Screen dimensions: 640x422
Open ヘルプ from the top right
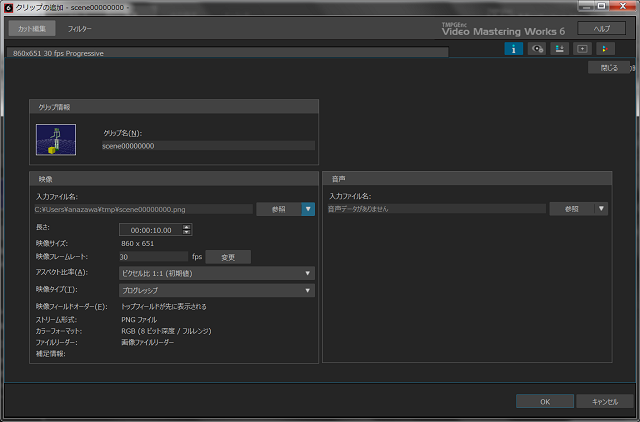(601, 28)
